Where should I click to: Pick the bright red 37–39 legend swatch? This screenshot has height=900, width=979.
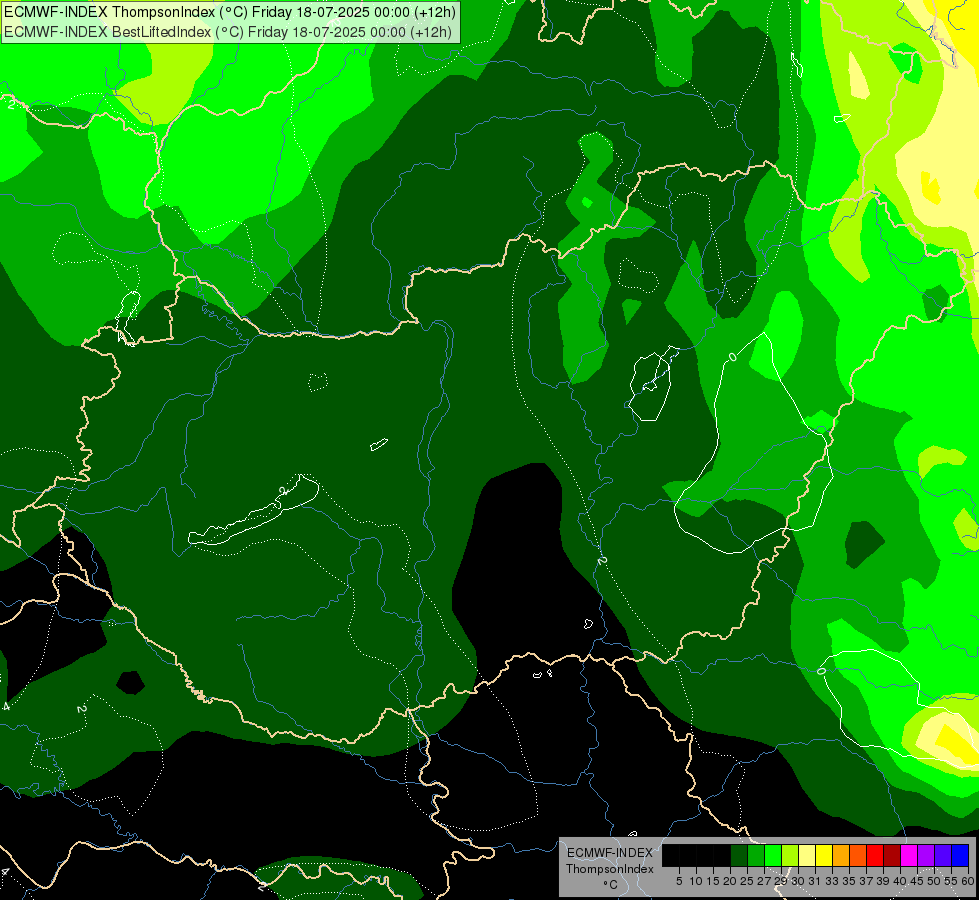[x=875, y=855]
